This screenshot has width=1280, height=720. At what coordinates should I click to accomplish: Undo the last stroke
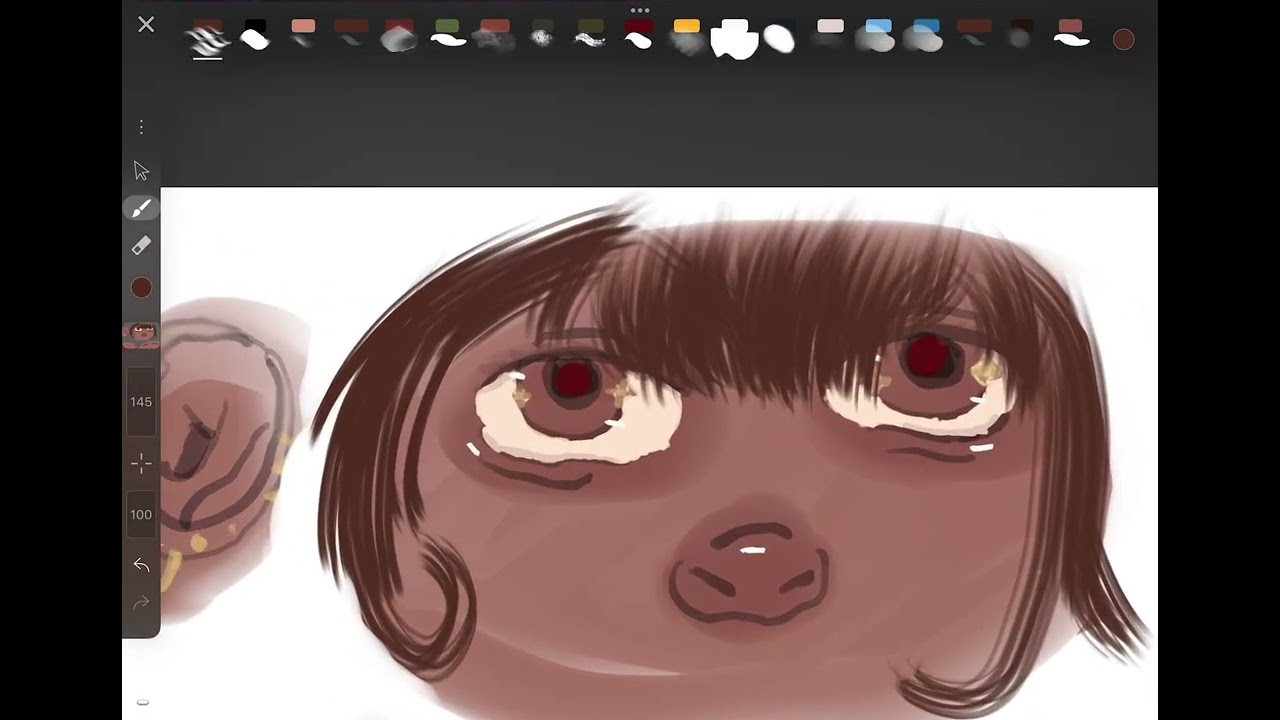141,566
